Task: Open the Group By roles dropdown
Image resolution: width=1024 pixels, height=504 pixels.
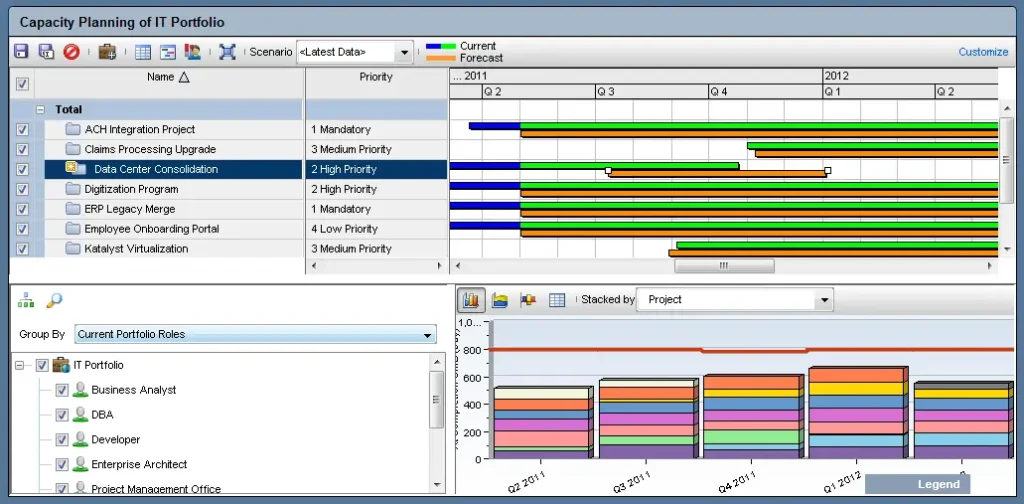Action: pyautogui.click(x=427, y=335)
